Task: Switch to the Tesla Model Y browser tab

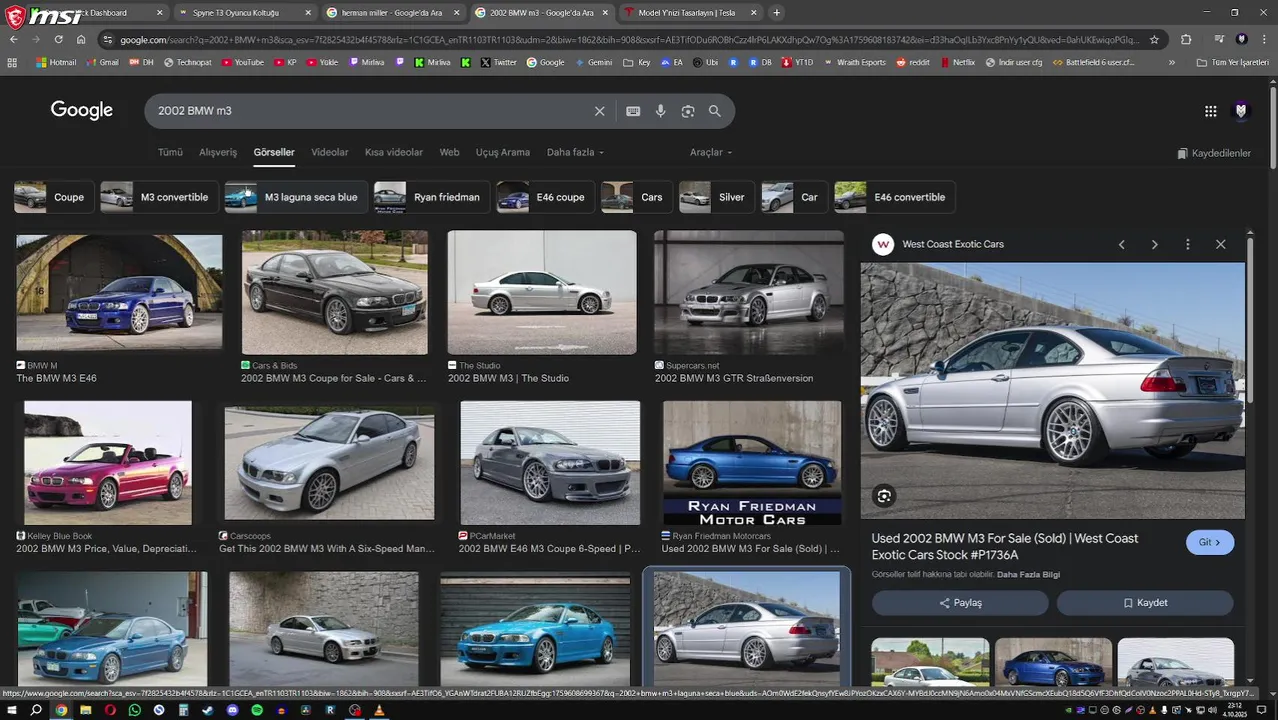Action: (x=691, y=12)
